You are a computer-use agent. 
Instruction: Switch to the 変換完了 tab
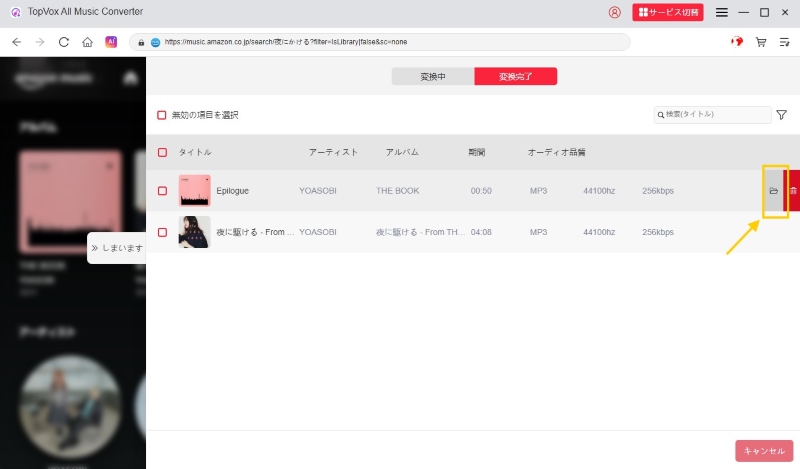[x=515, y=77]
